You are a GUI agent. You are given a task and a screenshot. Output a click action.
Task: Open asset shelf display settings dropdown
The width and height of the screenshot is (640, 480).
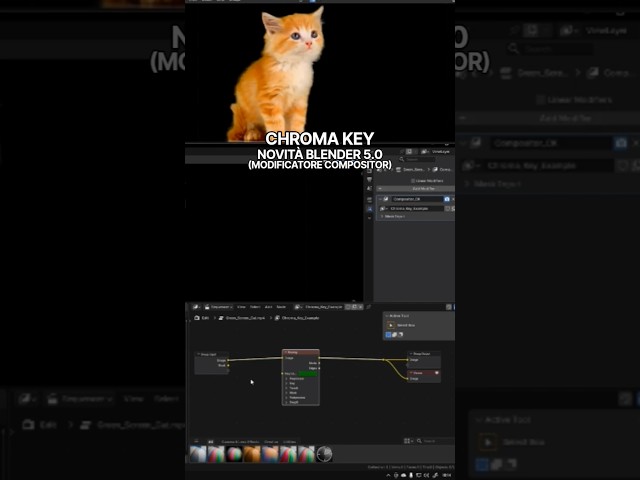point(408,441)
